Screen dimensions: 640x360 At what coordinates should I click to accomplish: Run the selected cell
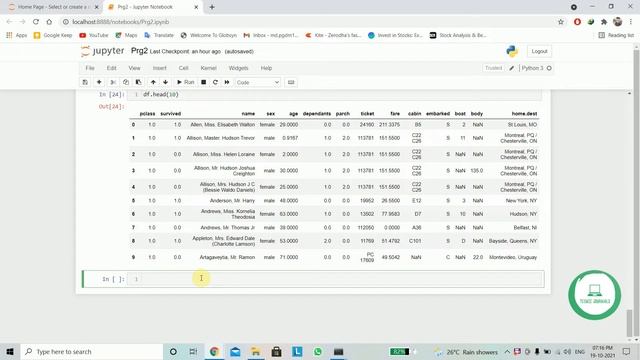point(185,82)
